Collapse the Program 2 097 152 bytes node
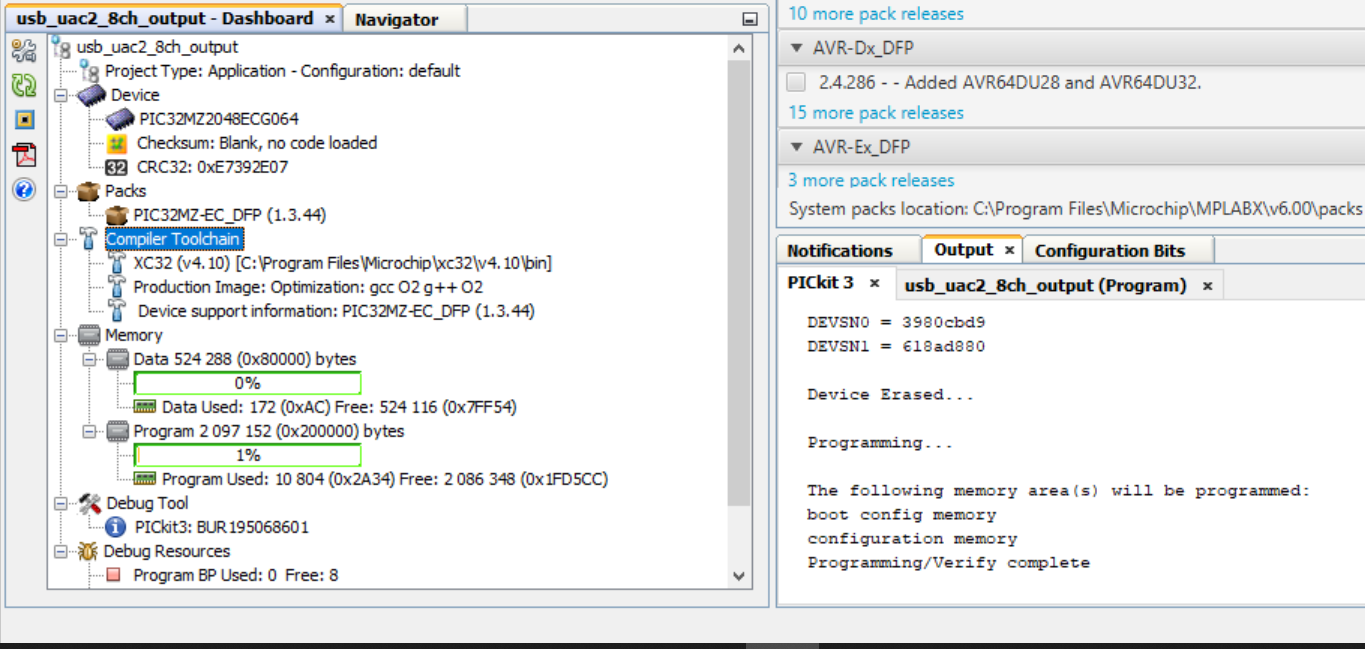 click(90, 431)
